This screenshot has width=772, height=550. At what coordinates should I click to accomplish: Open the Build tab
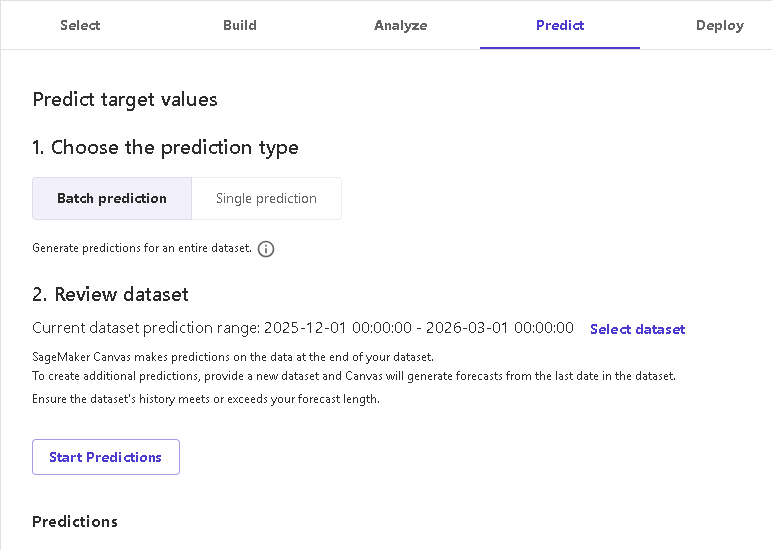coord(240,25)
